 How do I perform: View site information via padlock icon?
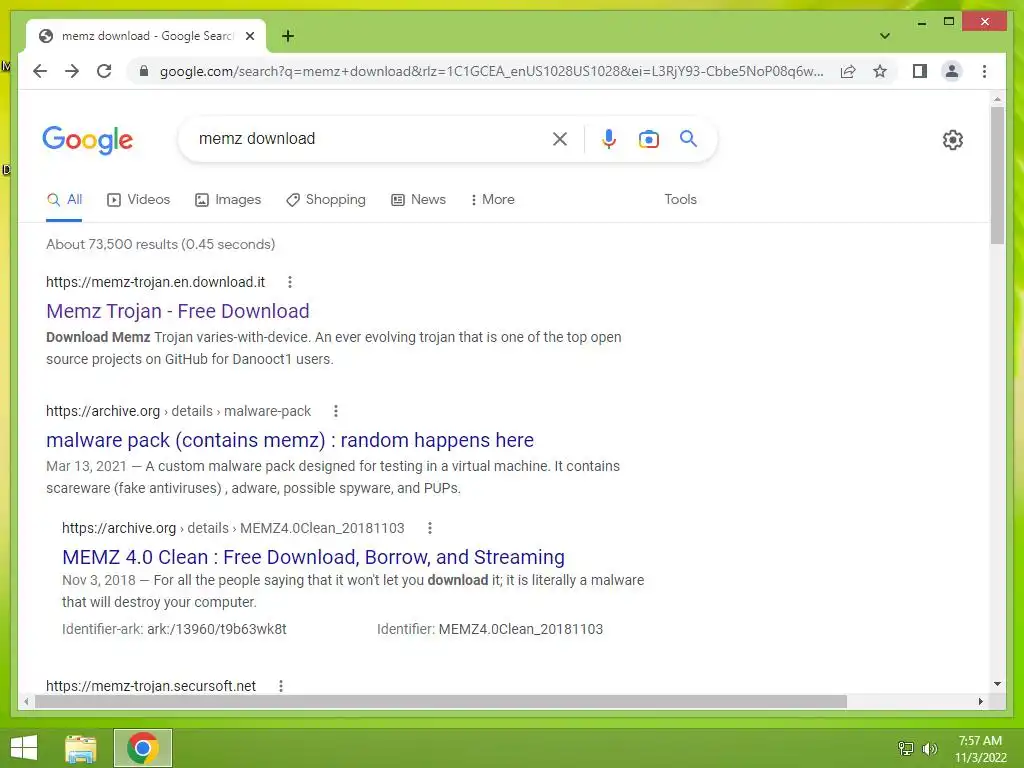144,71
